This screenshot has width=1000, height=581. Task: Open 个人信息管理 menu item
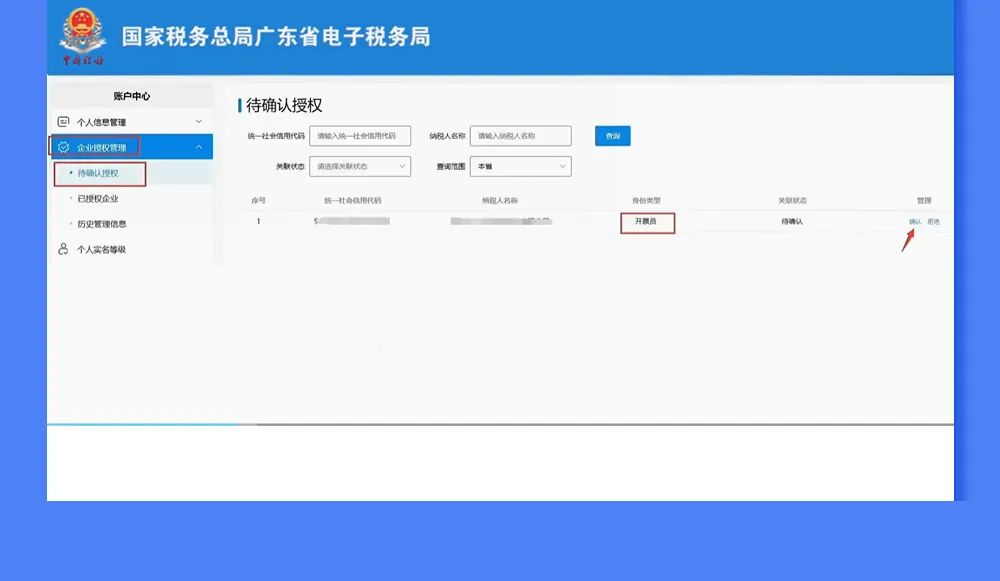[131, 122]
